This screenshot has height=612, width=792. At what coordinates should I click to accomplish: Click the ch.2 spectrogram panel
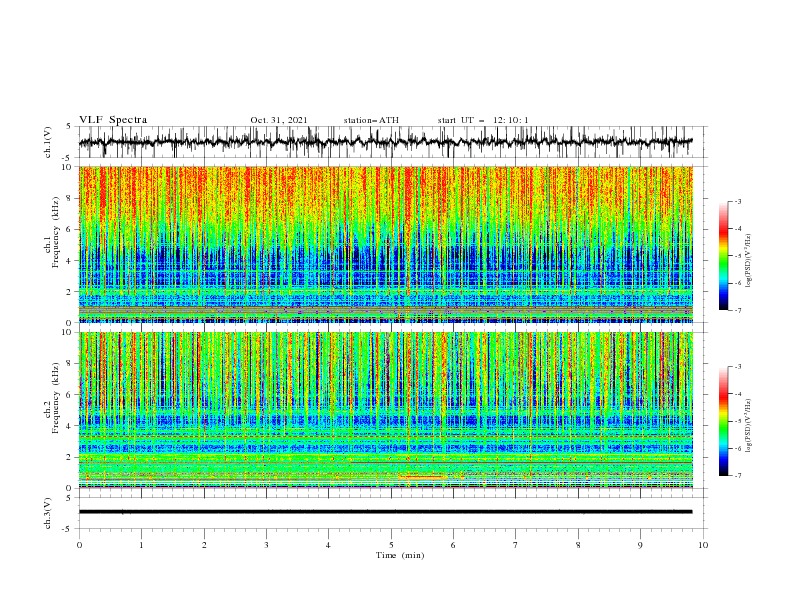[386, 410]
